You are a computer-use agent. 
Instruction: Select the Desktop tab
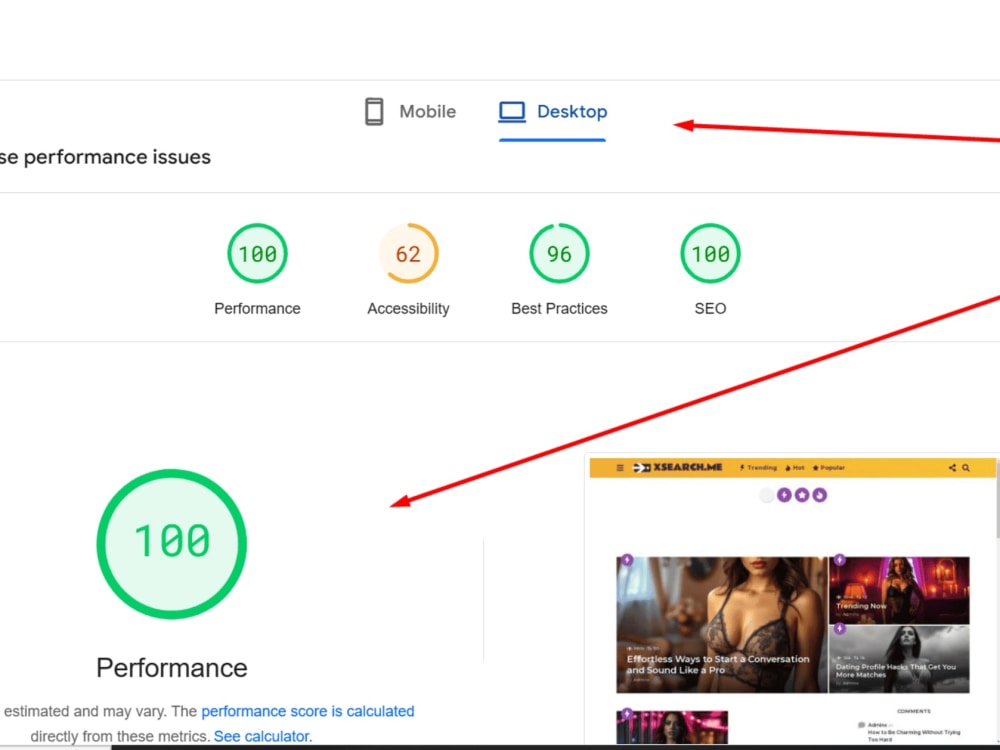click(x=552, y=112)
